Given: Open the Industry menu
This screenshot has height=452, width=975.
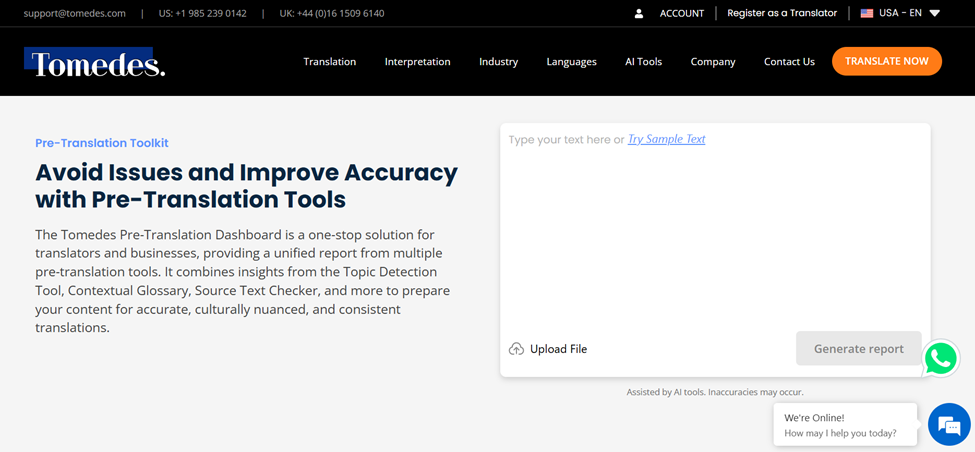Looking at the screenshot, I should point(498,62).
